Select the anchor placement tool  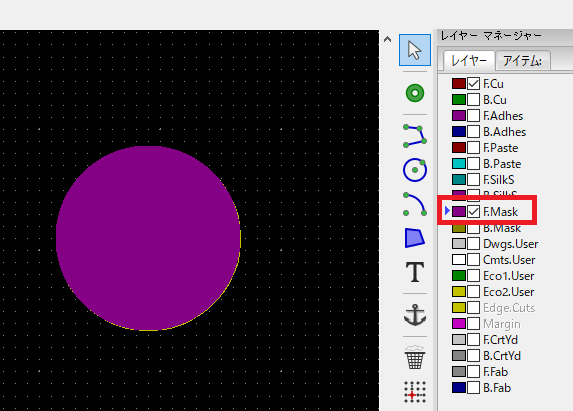tap(415, 315)
